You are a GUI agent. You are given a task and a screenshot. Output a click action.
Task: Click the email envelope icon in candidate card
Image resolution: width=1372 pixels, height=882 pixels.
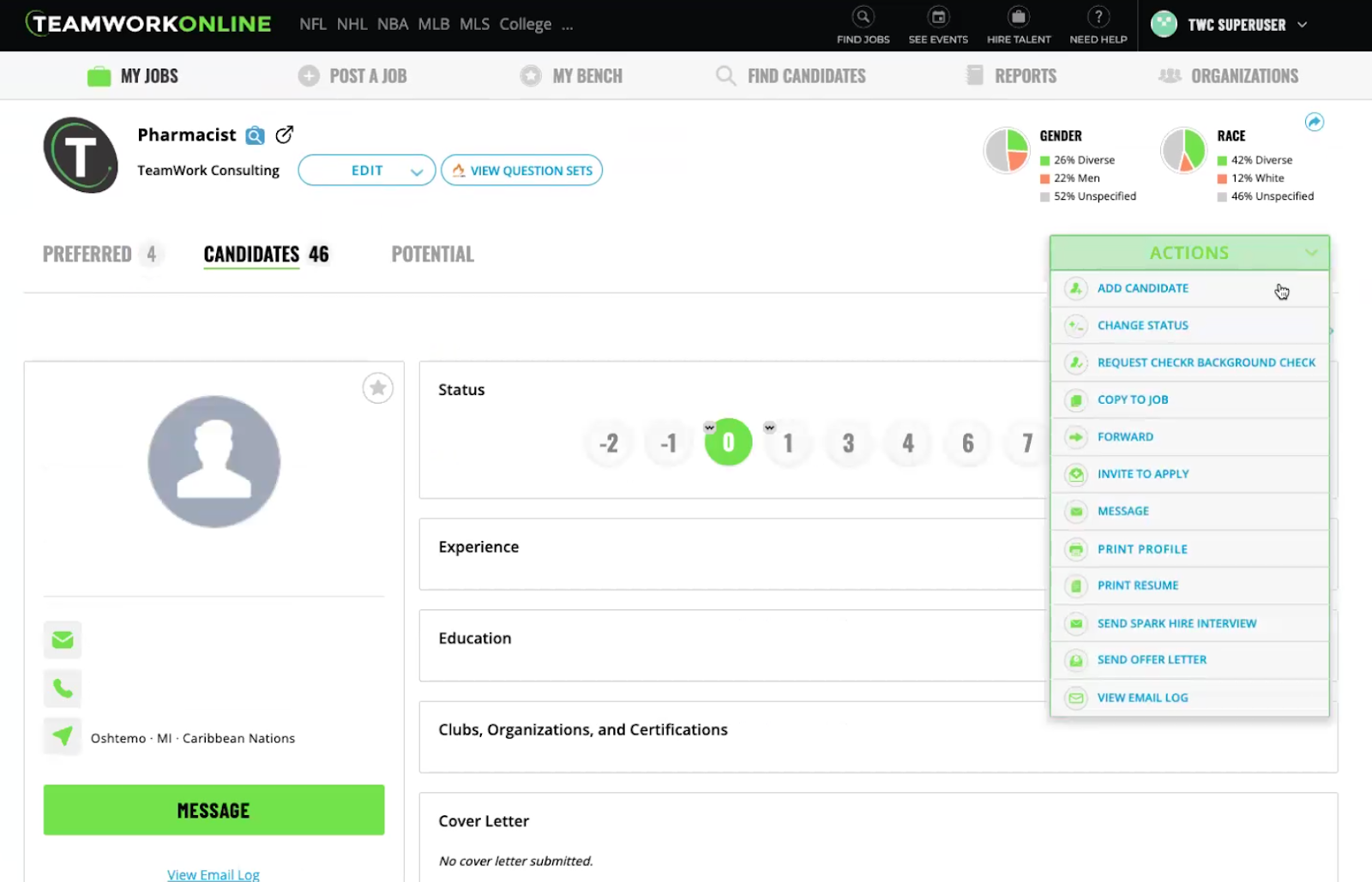pos(63,639)
